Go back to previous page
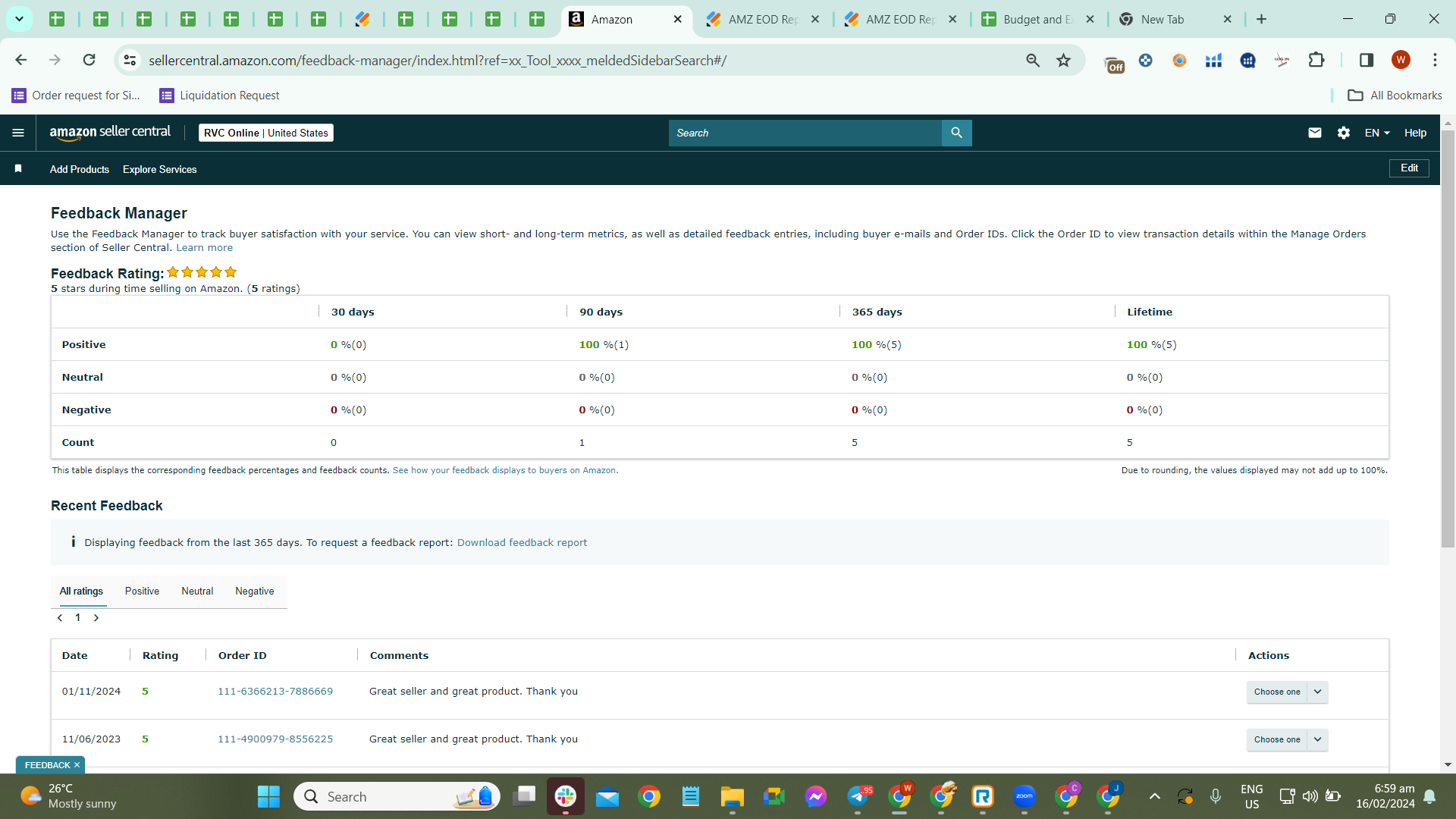Viewport: 1456px width, 819px height. (21, 60)
